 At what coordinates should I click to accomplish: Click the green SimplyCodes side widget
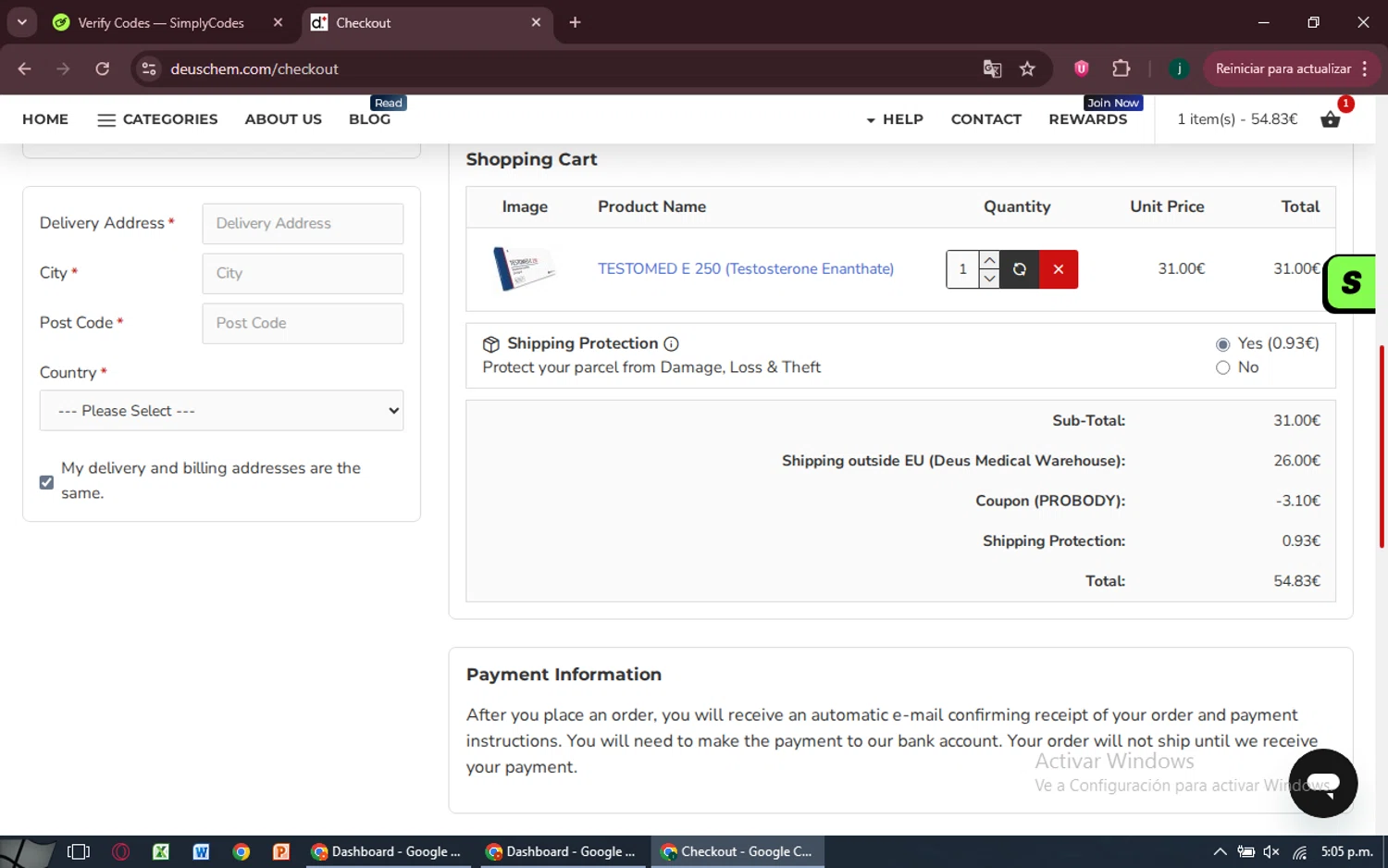[1350, 283]
